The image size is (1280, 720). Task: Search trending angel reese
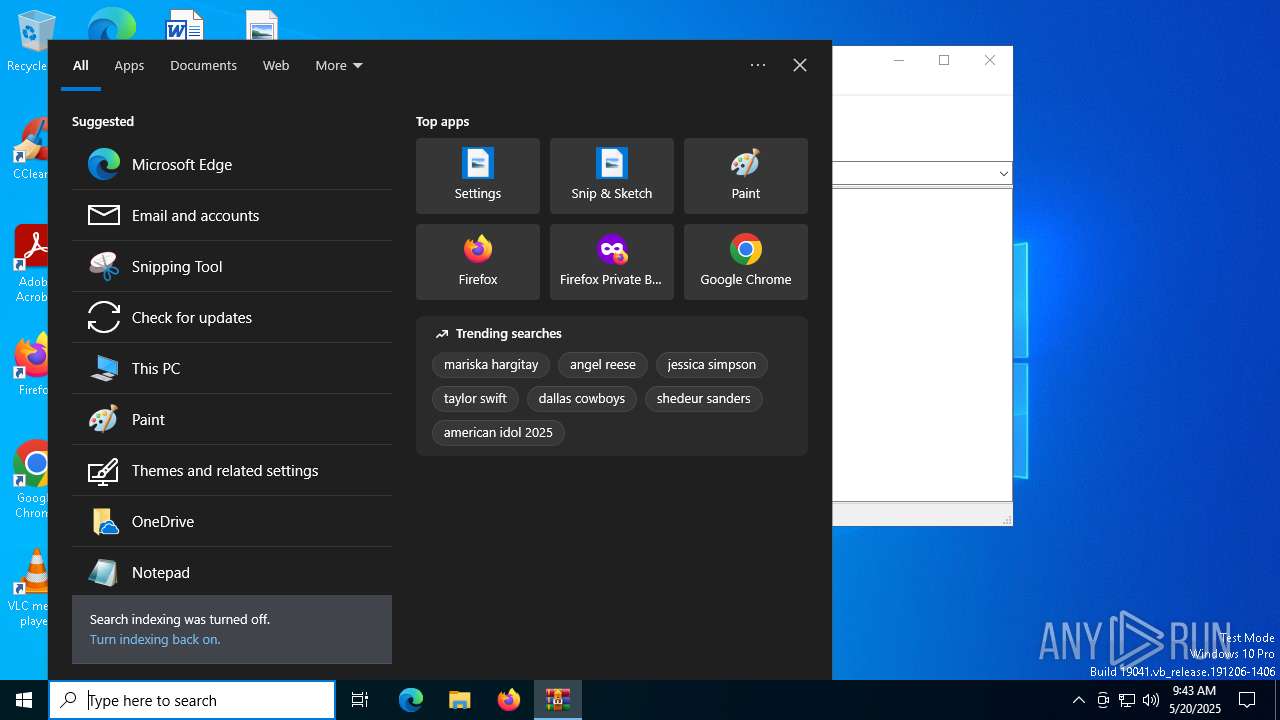(x=603, y=365)
